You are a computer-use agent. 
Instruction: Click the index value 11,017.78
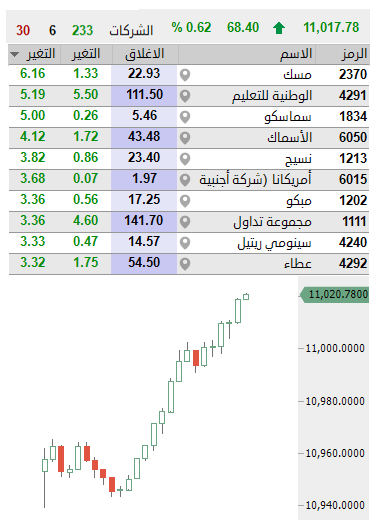(331, 27)
